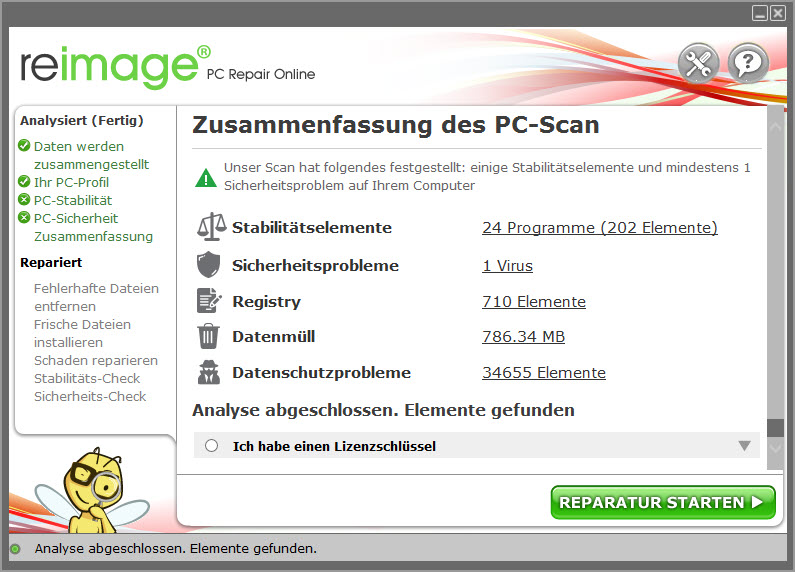The width and height of the screenshot is (795, 572).
Task: Click the X status icon beside PC-Sicherheit
Action: coord(24,218)
